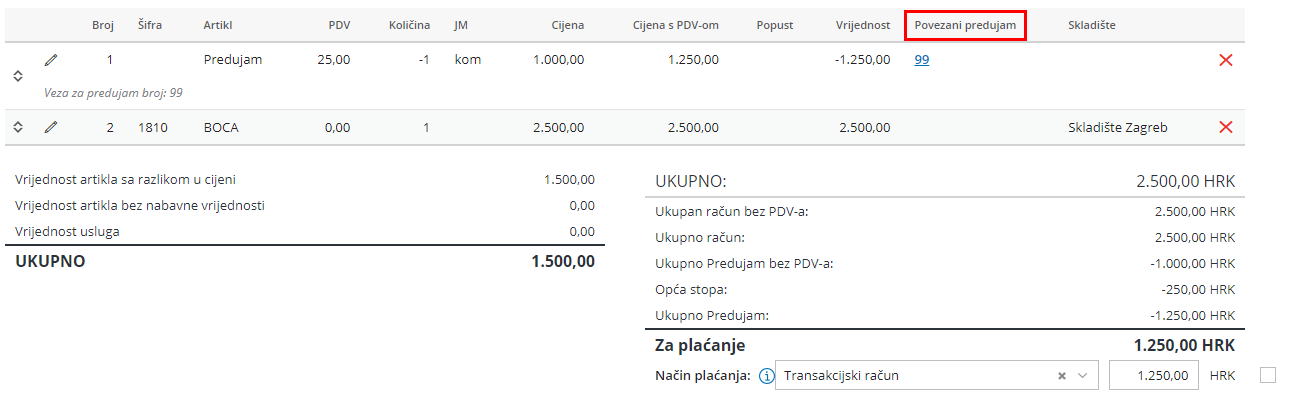Select the Artikl column header
This screenshot has width=1297, height=405.
click(x=218, y=25)
